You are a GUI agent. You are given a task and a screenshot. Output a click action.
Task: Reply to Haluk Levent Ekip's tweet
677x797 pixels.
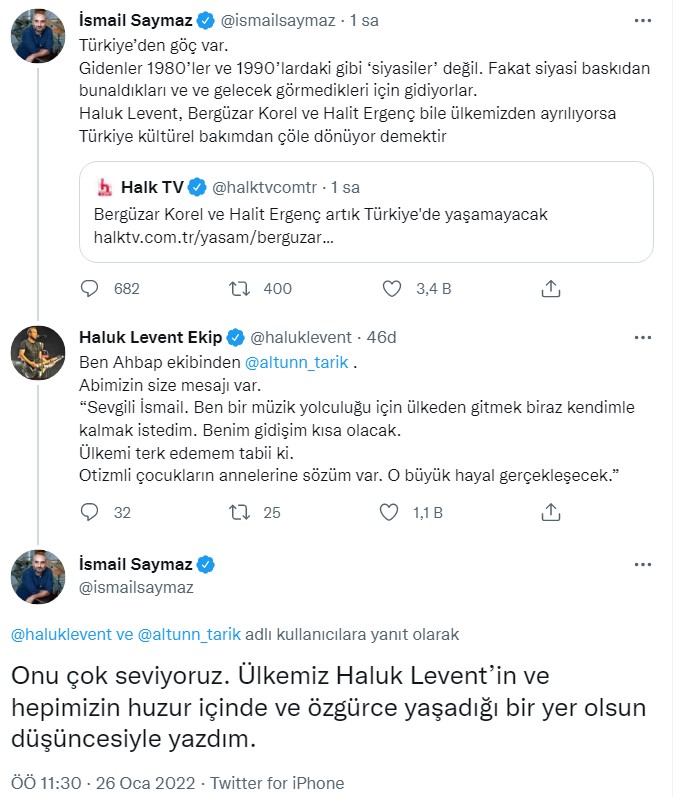90,512
